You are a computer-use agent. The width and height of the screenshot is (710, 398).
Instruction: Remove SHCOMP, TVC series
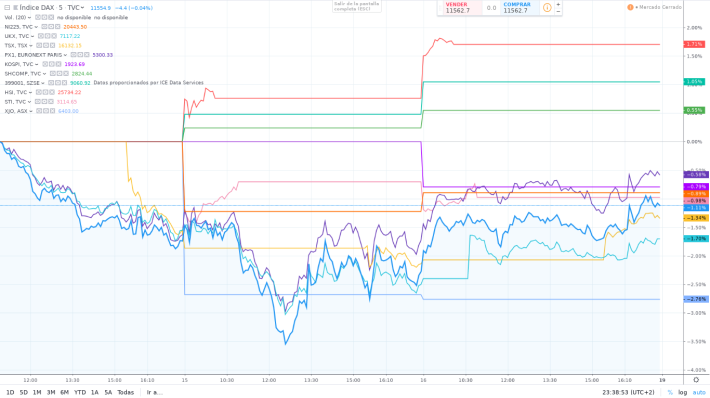[x=66, y=74]
